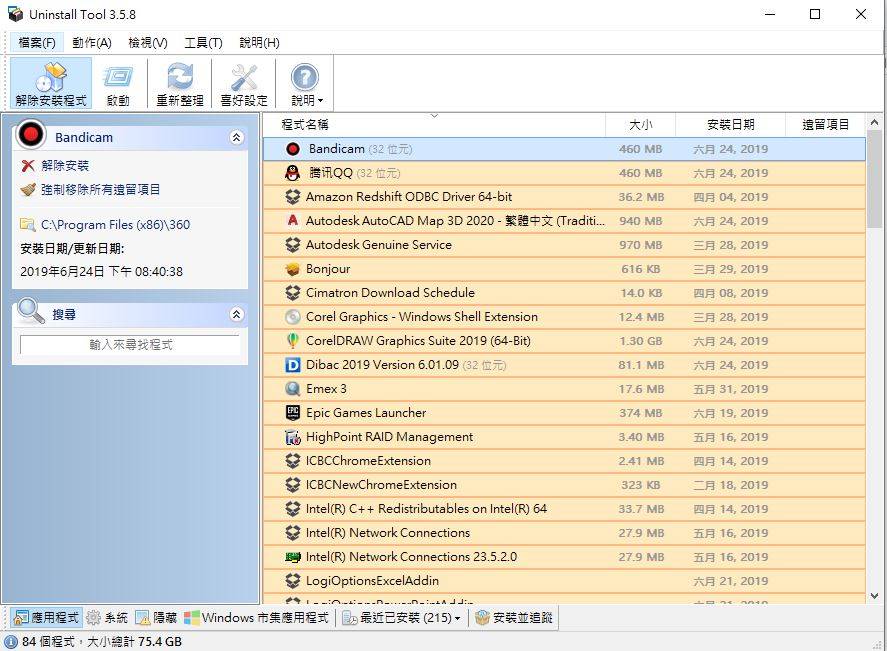
Task: Click the Corel Graphics Shell Extension icon
Action: [292, 317]
